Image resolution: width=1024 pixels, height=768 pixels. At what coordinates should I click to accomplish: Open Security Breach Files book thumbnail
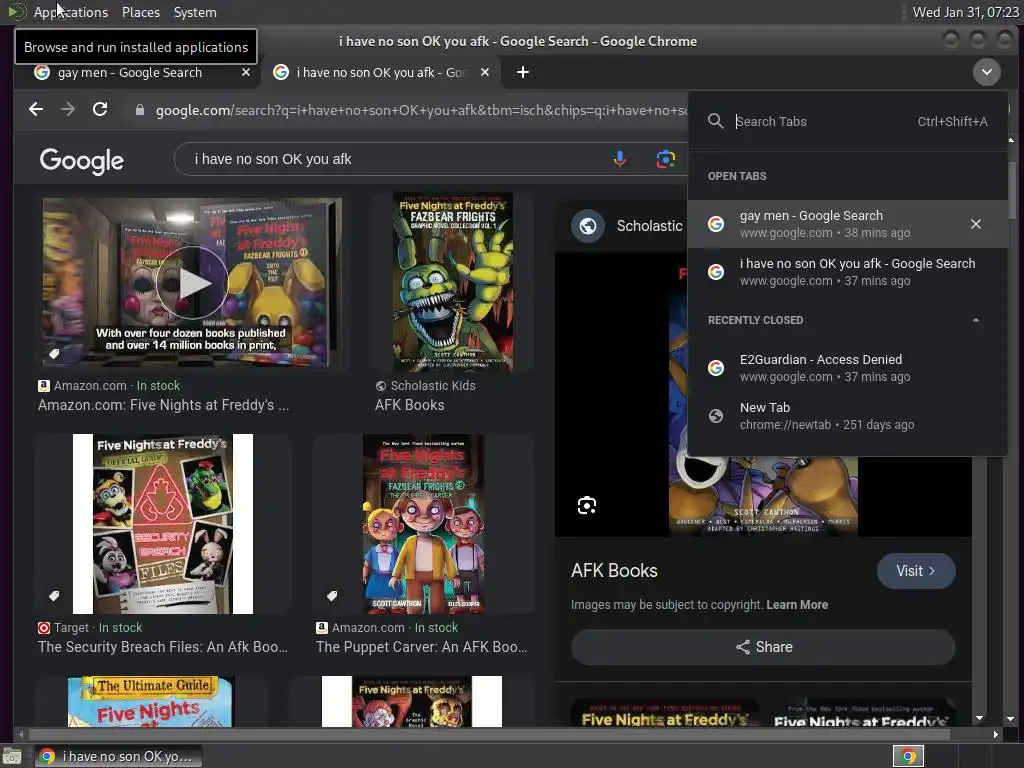(x=163, y=524)
